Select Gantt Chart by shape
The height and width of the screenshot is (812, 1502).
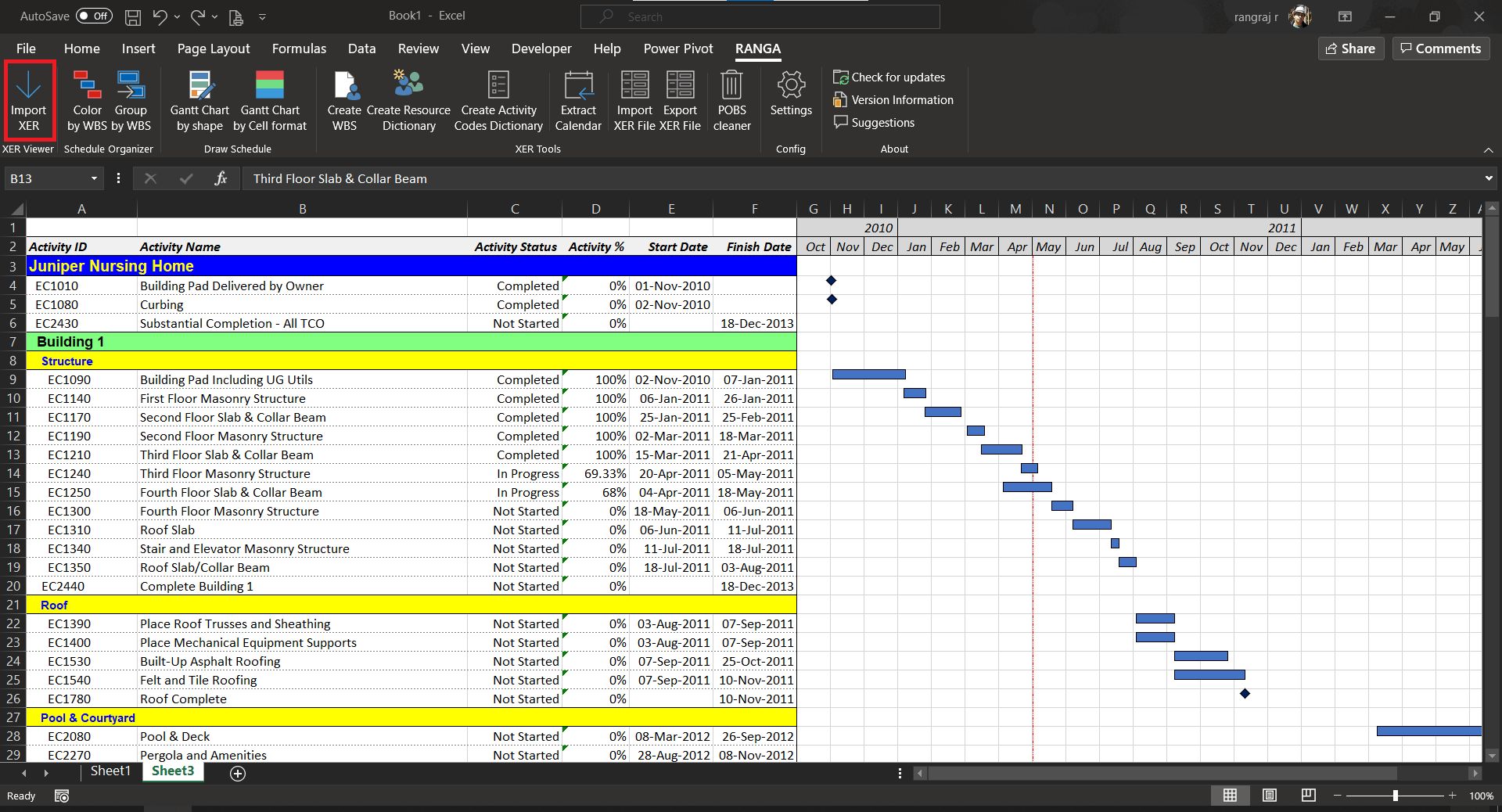click(x=199, y=100)
